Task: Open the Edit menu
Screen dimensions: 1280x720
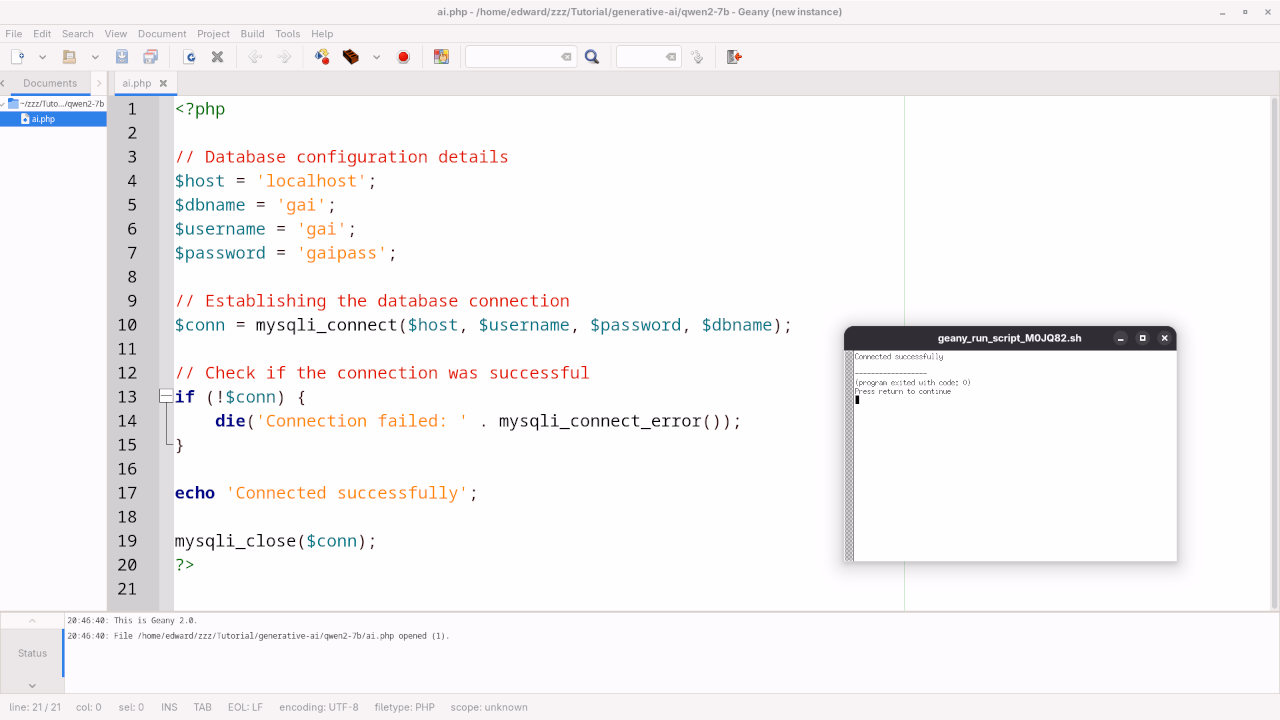Action: tap(42, 34)
